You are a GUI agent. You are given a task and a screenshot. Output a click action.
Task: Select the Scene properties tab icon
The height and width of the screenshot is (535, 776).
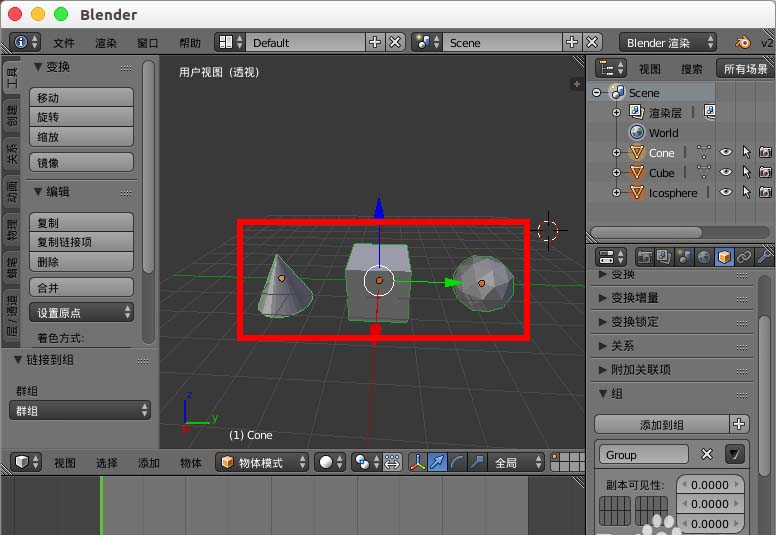pyautogui.click(x=684, y=257)
